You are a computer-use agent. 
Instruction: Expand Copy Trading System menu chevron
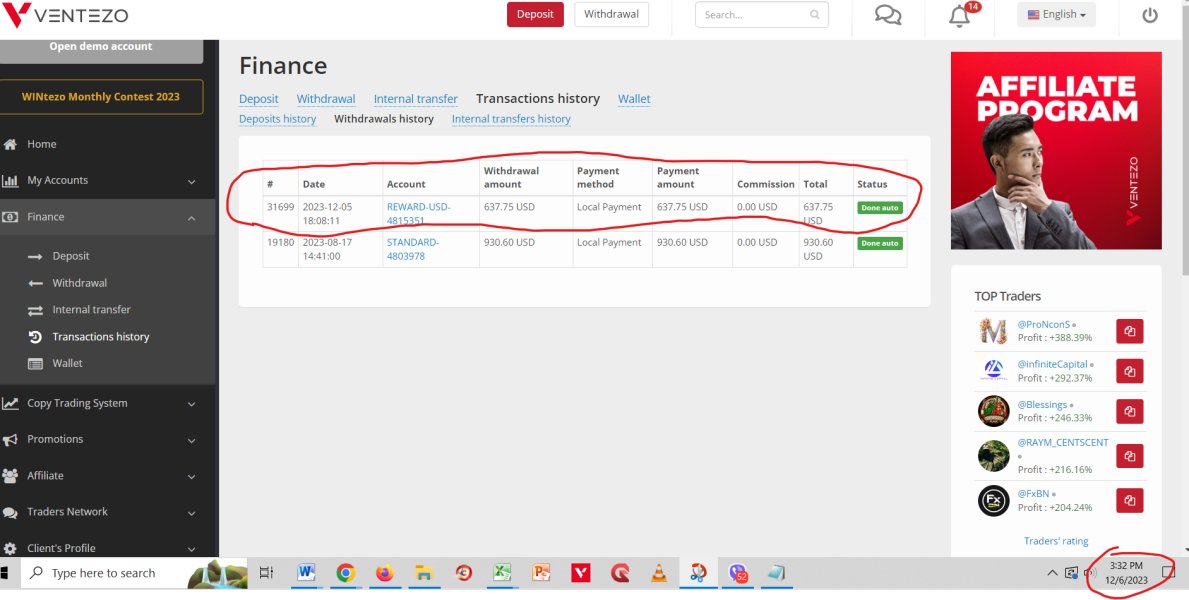(191, 405)
